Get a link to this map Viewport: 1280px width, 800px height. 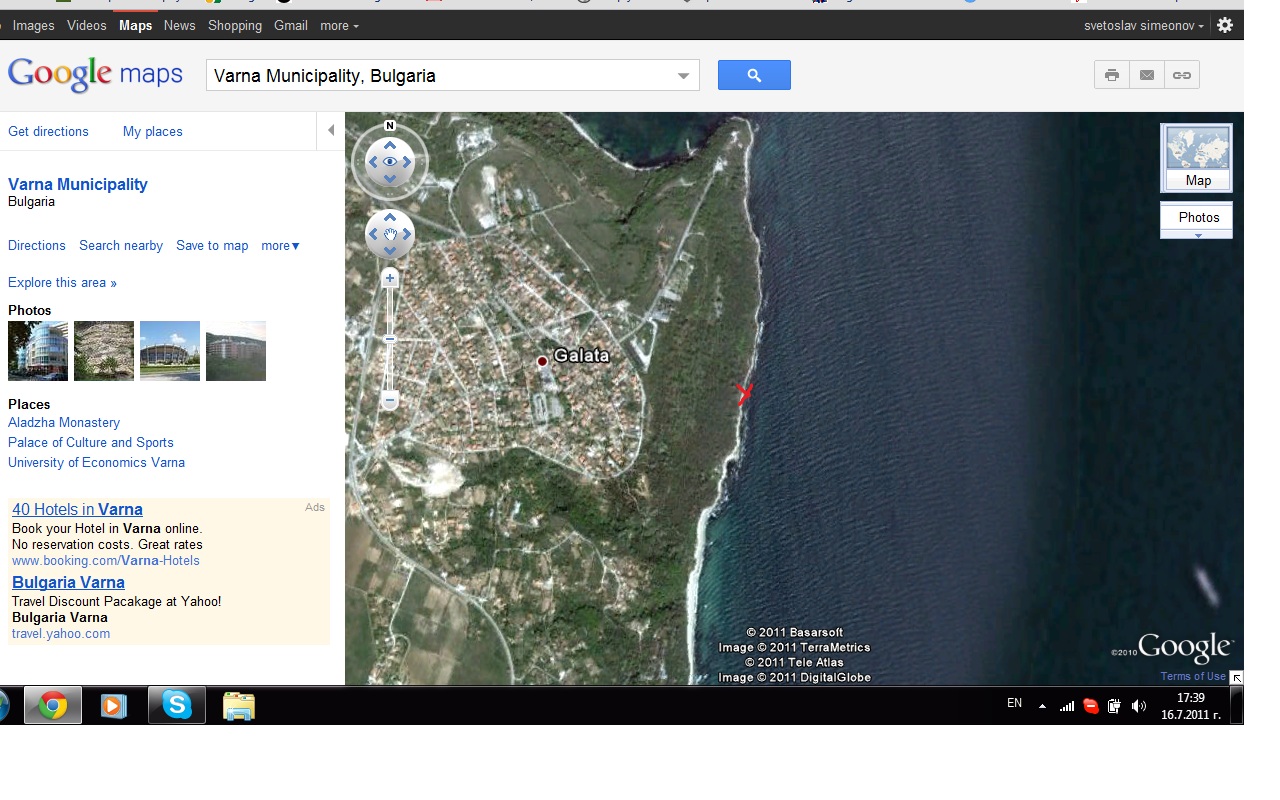(1182, 75)
